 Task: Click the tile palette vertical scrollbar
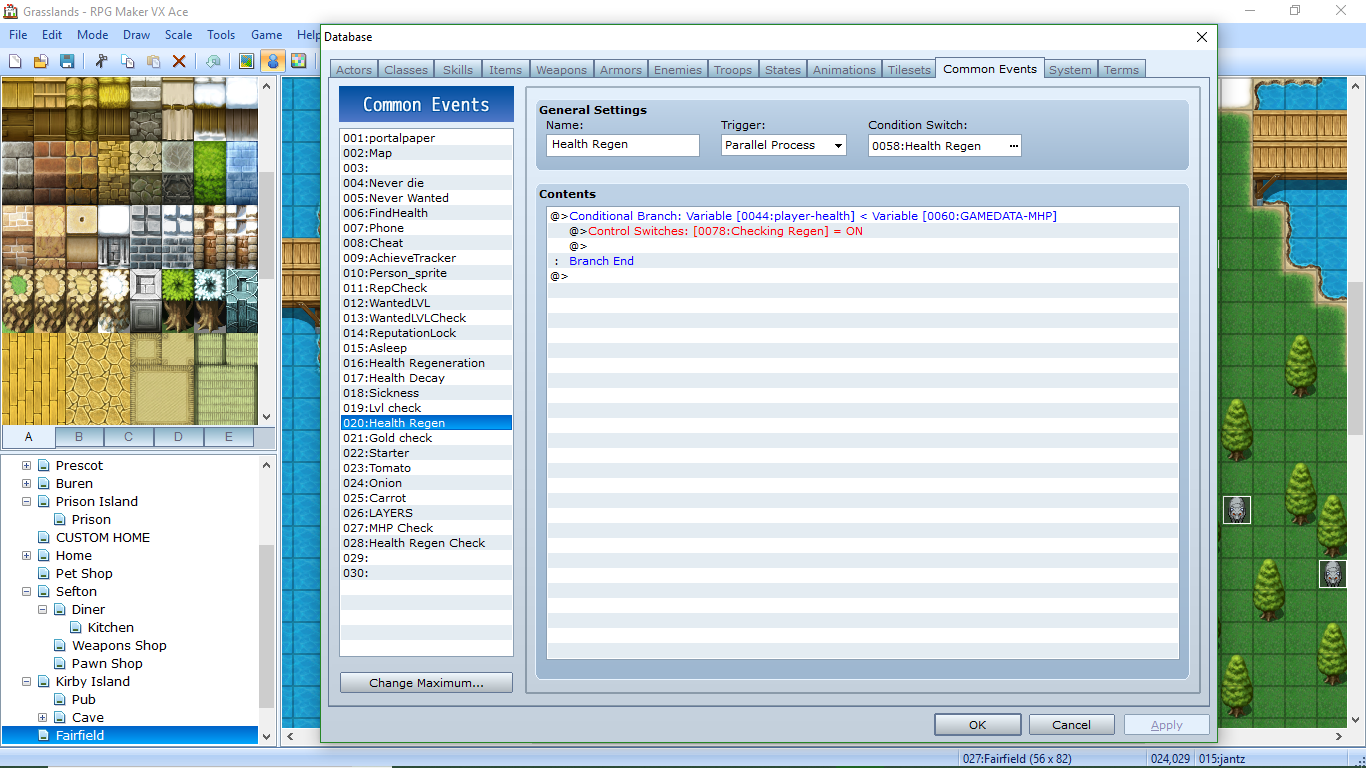[266, 250]
